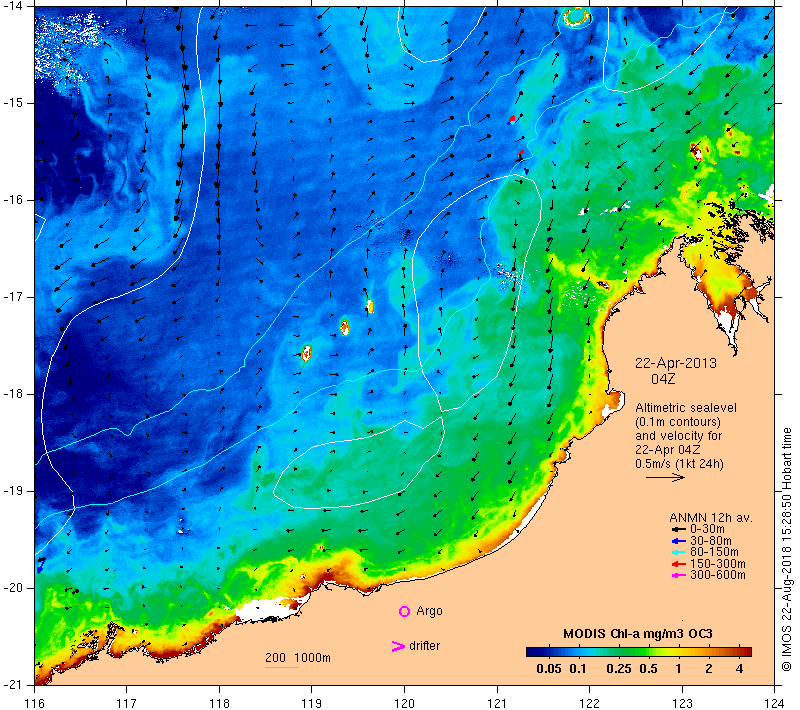Select the cyan 80-150m arrow legend symbol
The height and width of the screenshot is (710, 800).
tap(678, 552)
